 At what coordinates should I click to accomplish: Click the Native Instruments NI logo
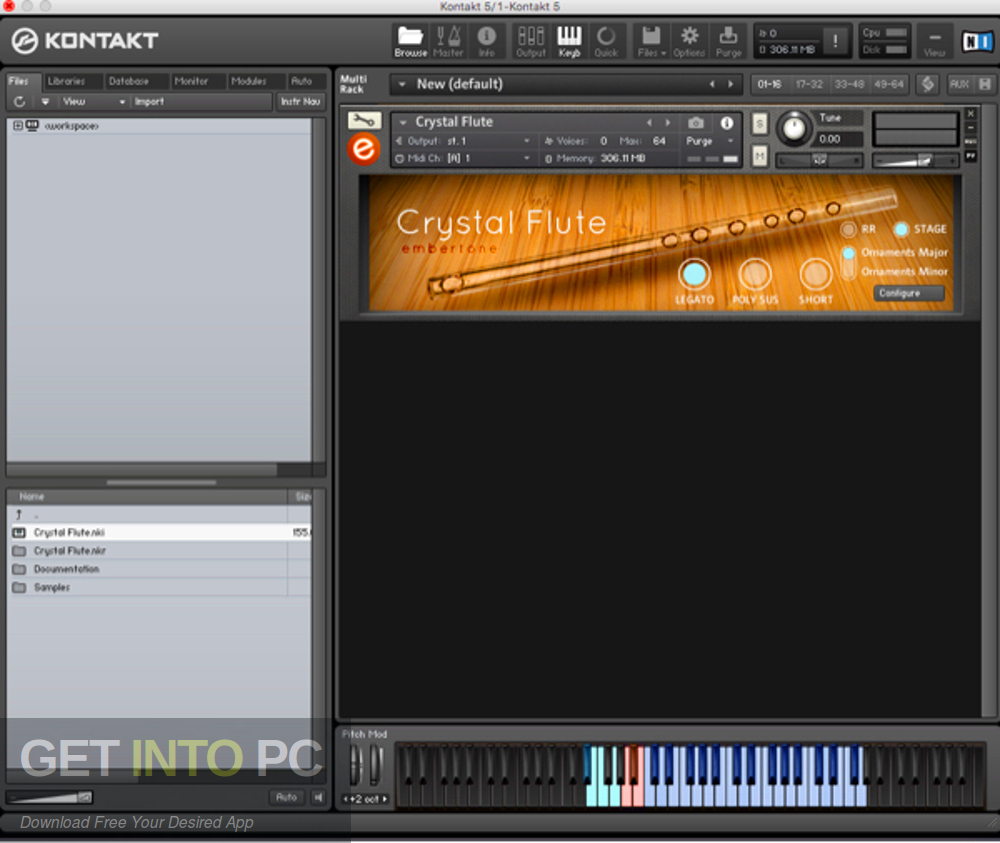(x=976, y=41)
